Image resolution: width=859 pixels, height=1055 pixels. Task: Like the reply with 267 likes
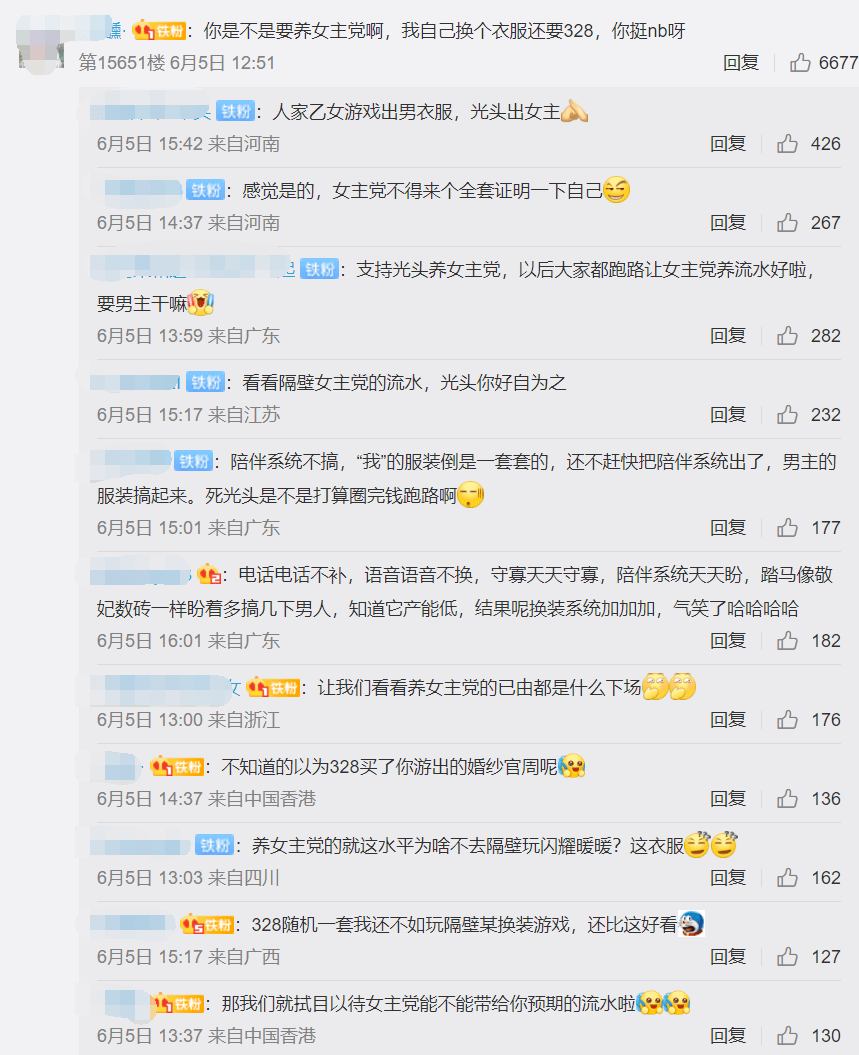point(787,223)
